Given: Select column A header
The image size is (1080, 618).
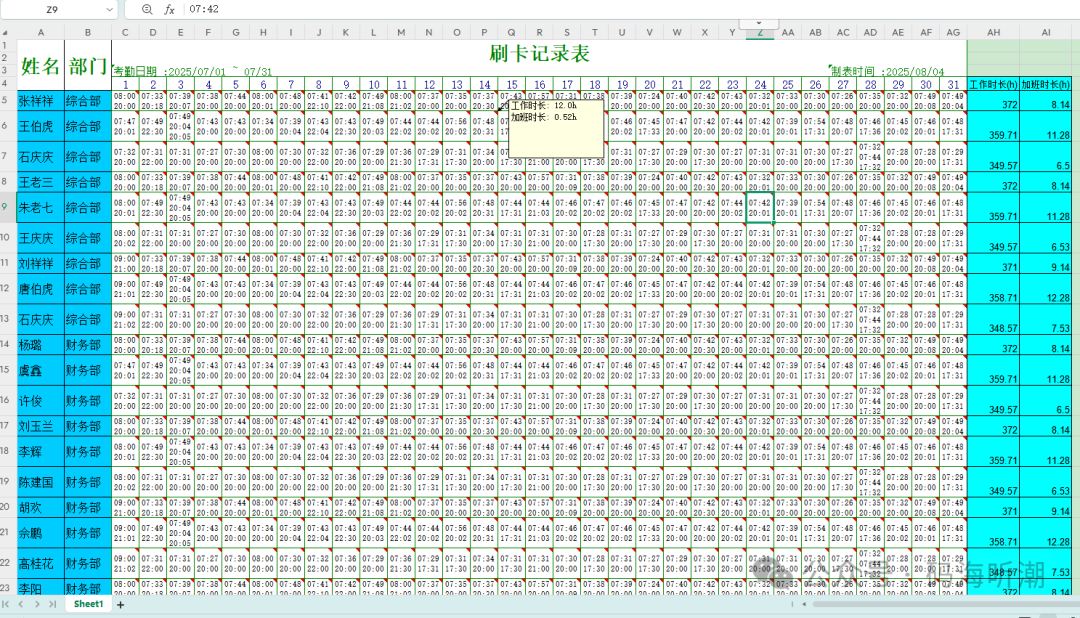Looking at the screenshot, I should [41, 32].
